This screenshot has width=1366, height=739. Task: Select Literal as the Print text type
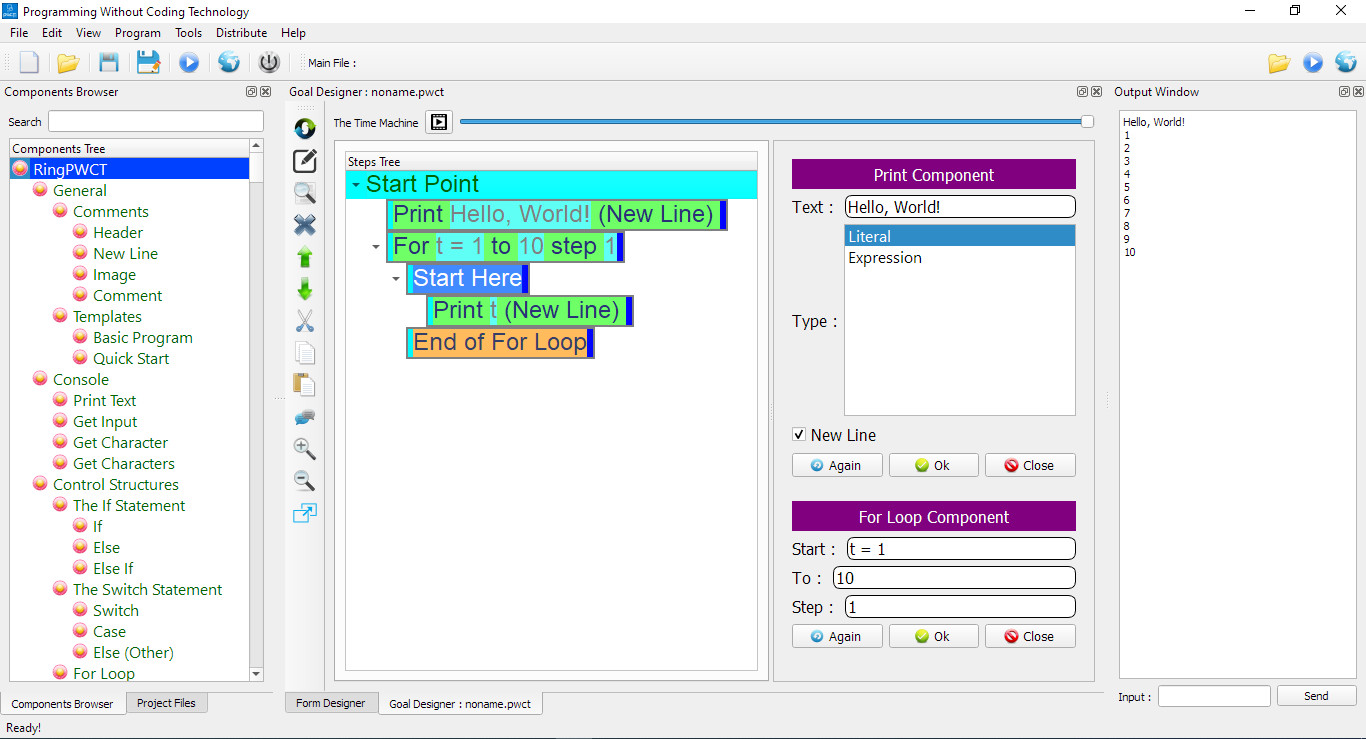tap(870, 236)
